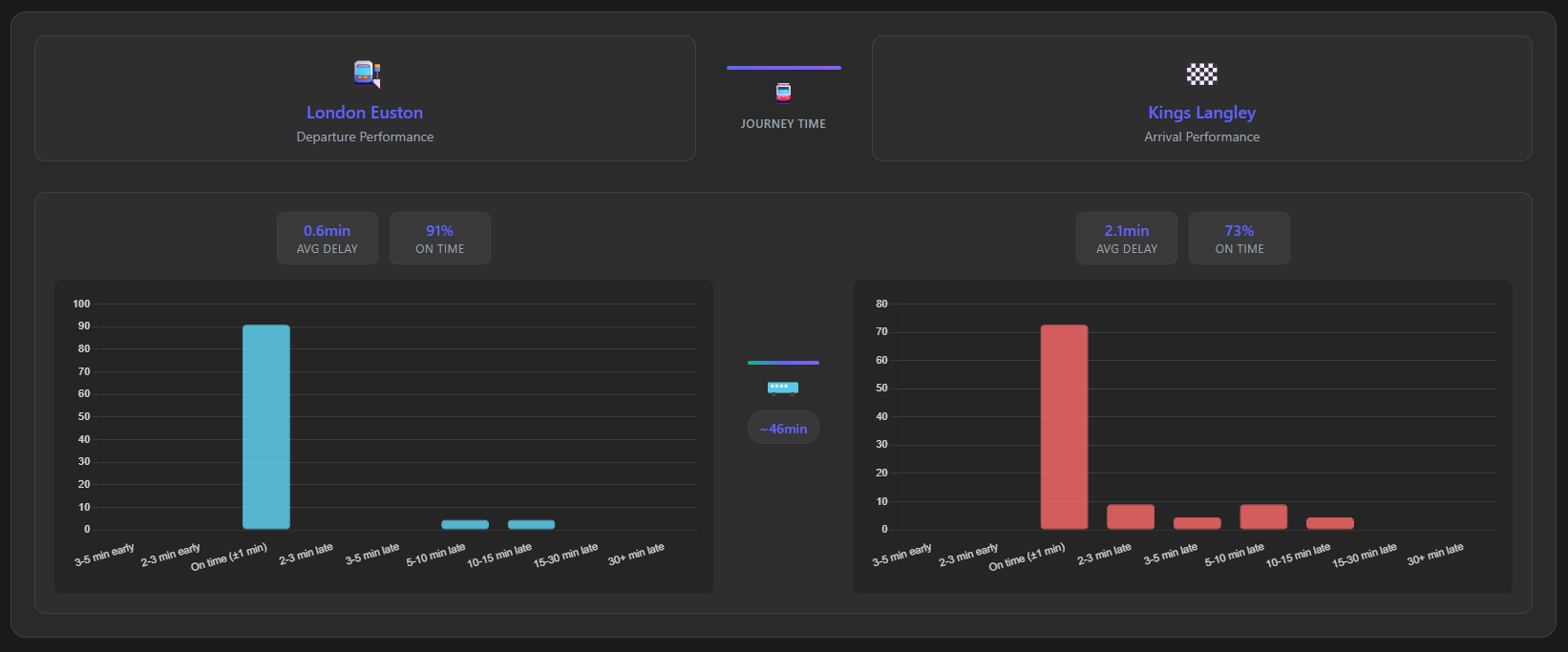Click the tall red On time arrival bar
Image resolution: width=1568 pixels, height=652 pixels.
click(x=1064, y=427)
